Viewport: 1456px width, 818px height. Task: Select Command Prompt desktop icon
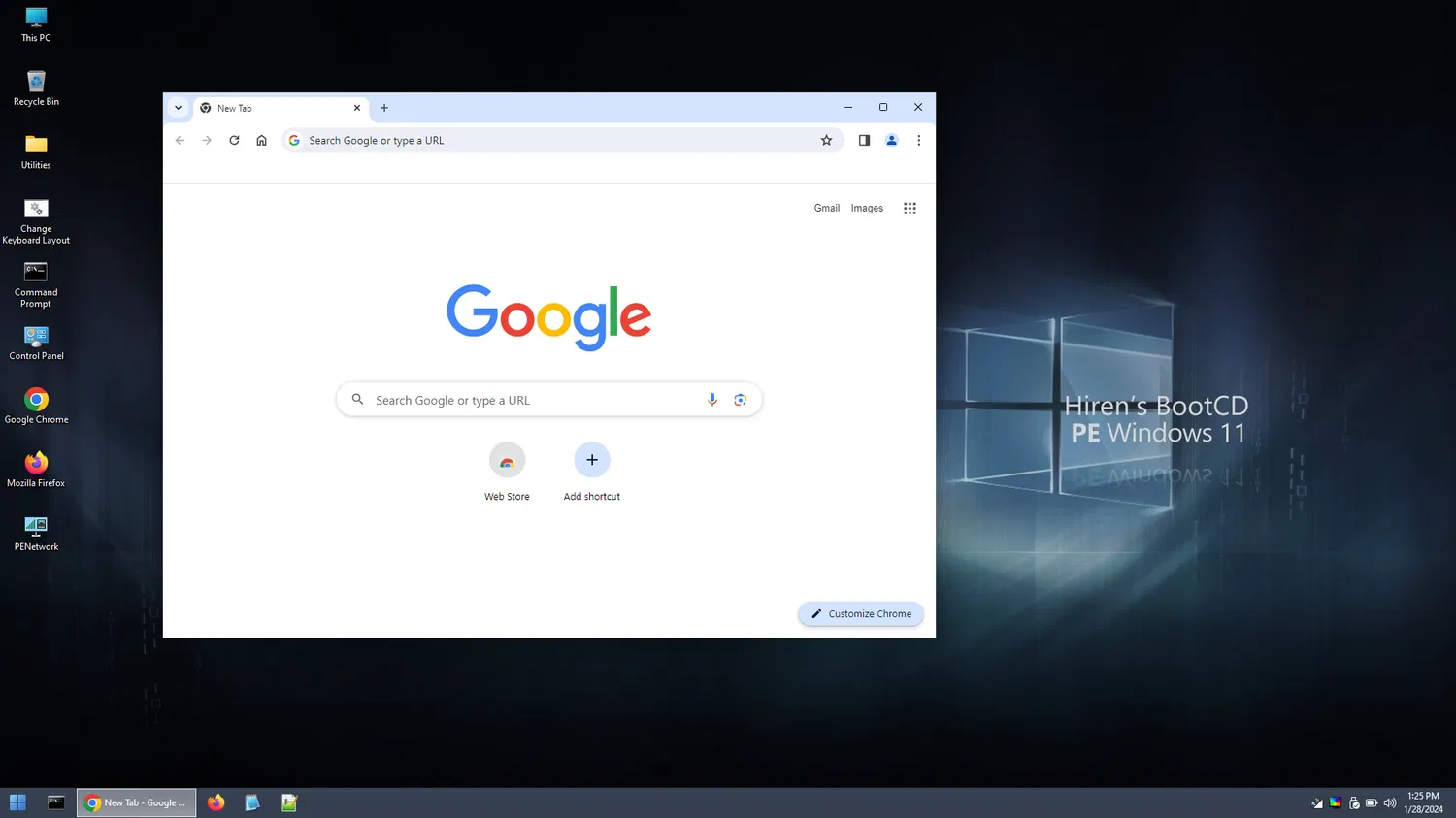[x=36, y=284]
